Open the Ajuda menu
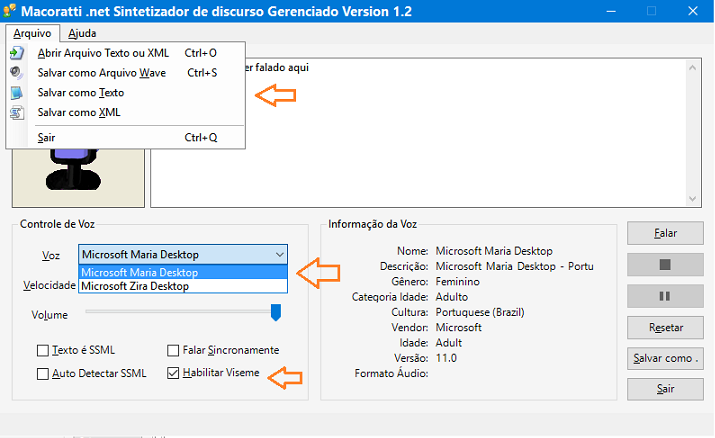Screen dimensions: 715x438 (x=82, y=33)
